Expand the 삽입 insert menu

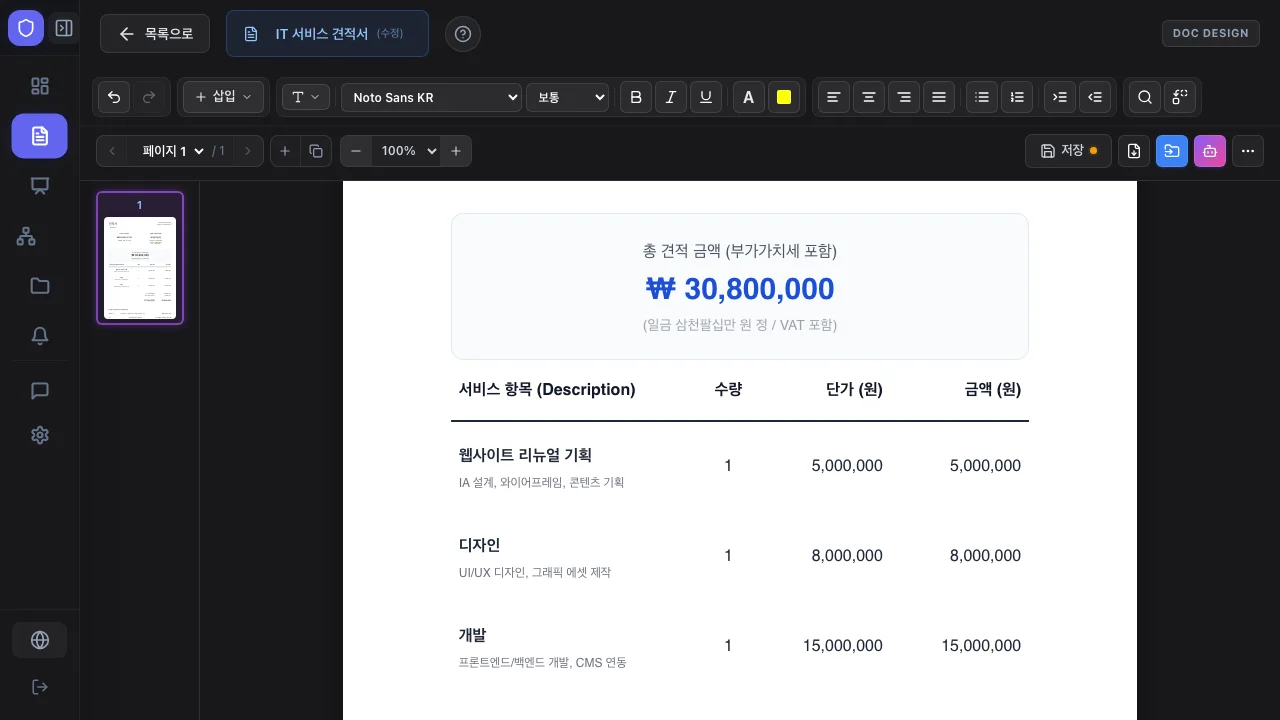[x=222, y=97]
